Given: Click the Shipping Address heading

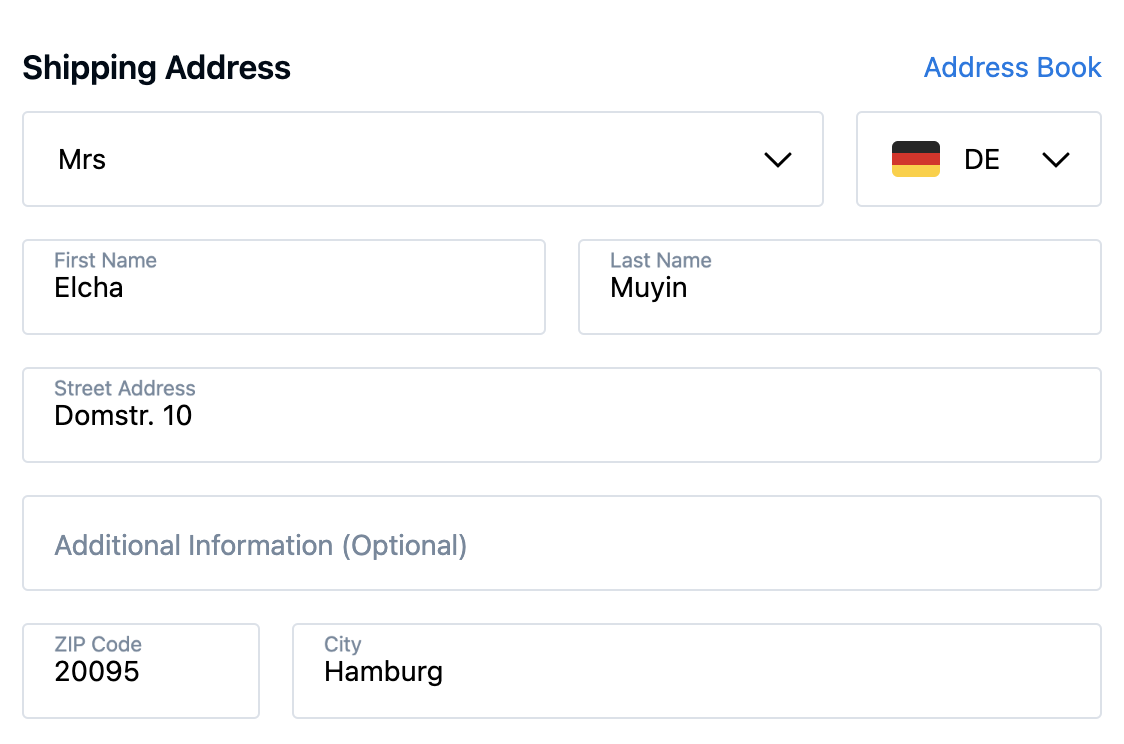Looking at the screenshot, I should (156, 68).
